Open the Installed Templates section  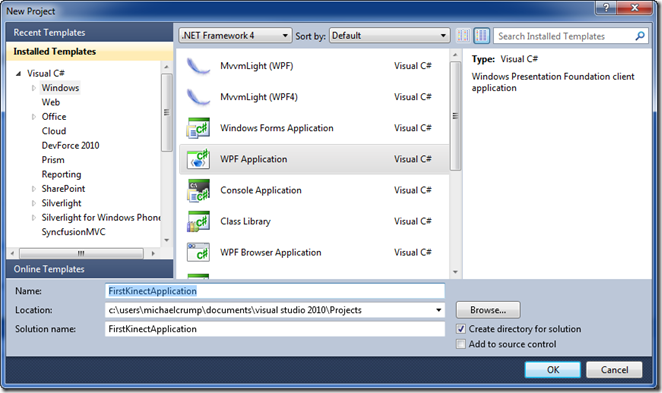point(90,51)
